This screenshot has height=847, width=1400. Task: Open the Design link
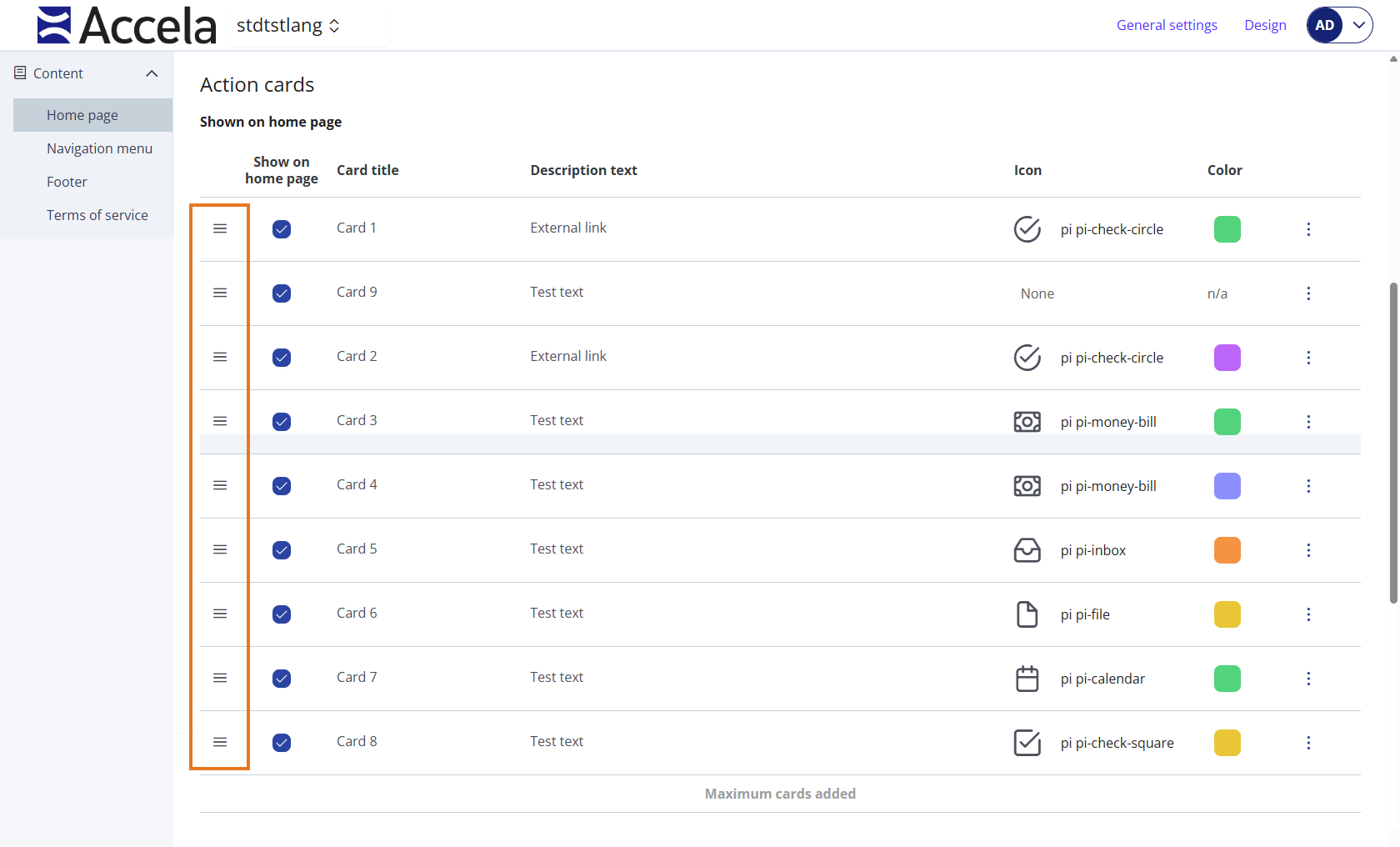click(x=1265, y=25)
